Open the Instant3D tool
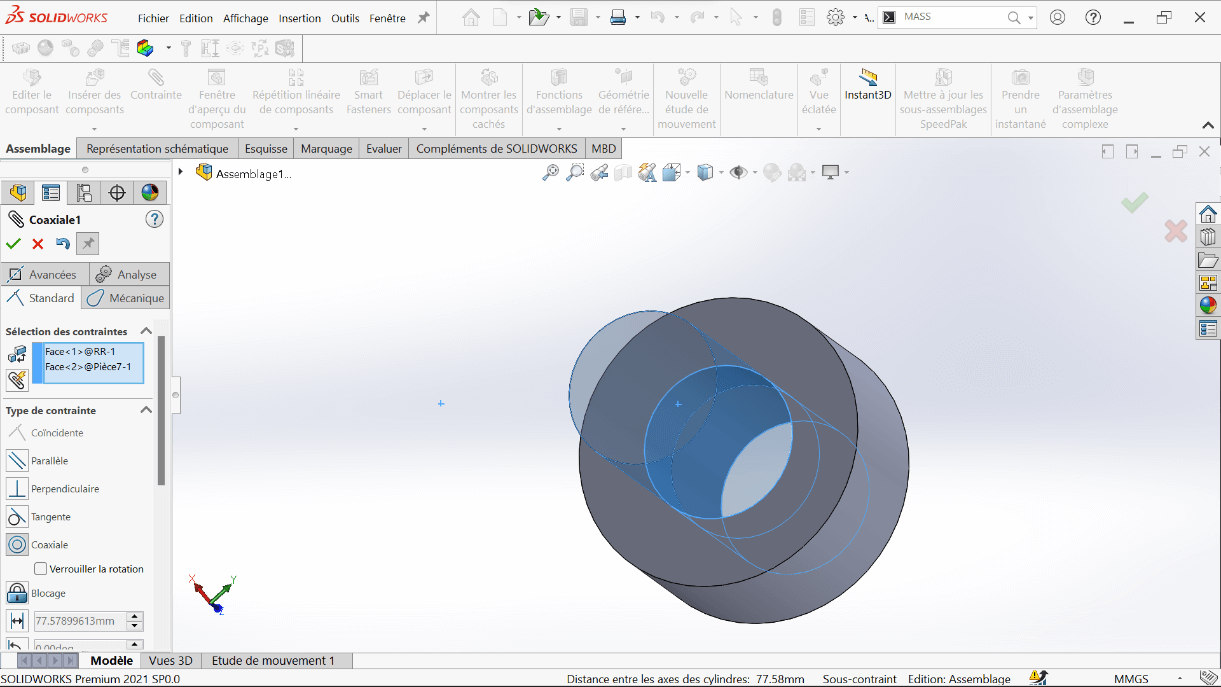Image resolution: width=1221 pixels, height=687 pixels. click(x=867, y=86)
